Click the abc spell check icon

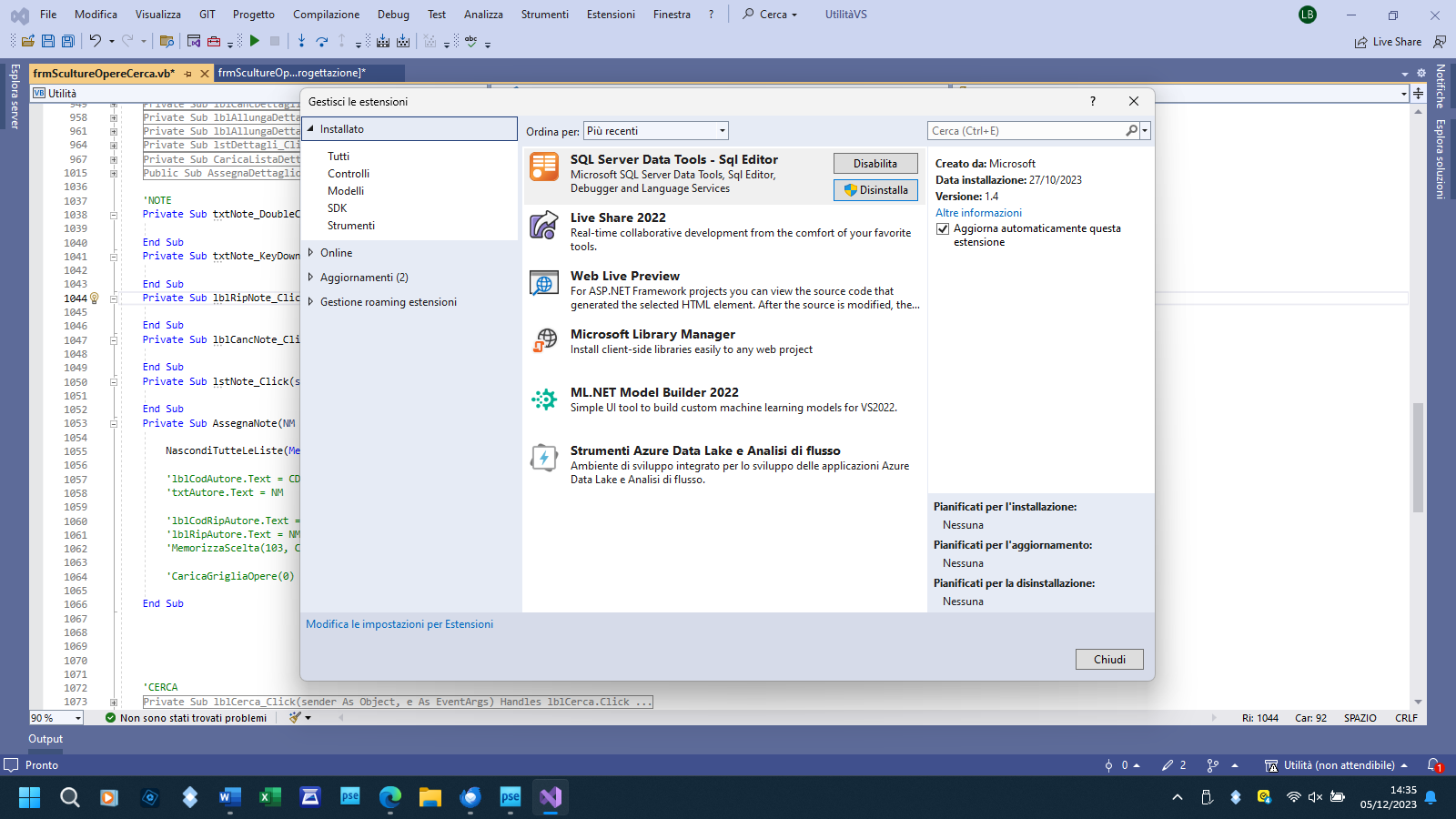tap(470, 41)
